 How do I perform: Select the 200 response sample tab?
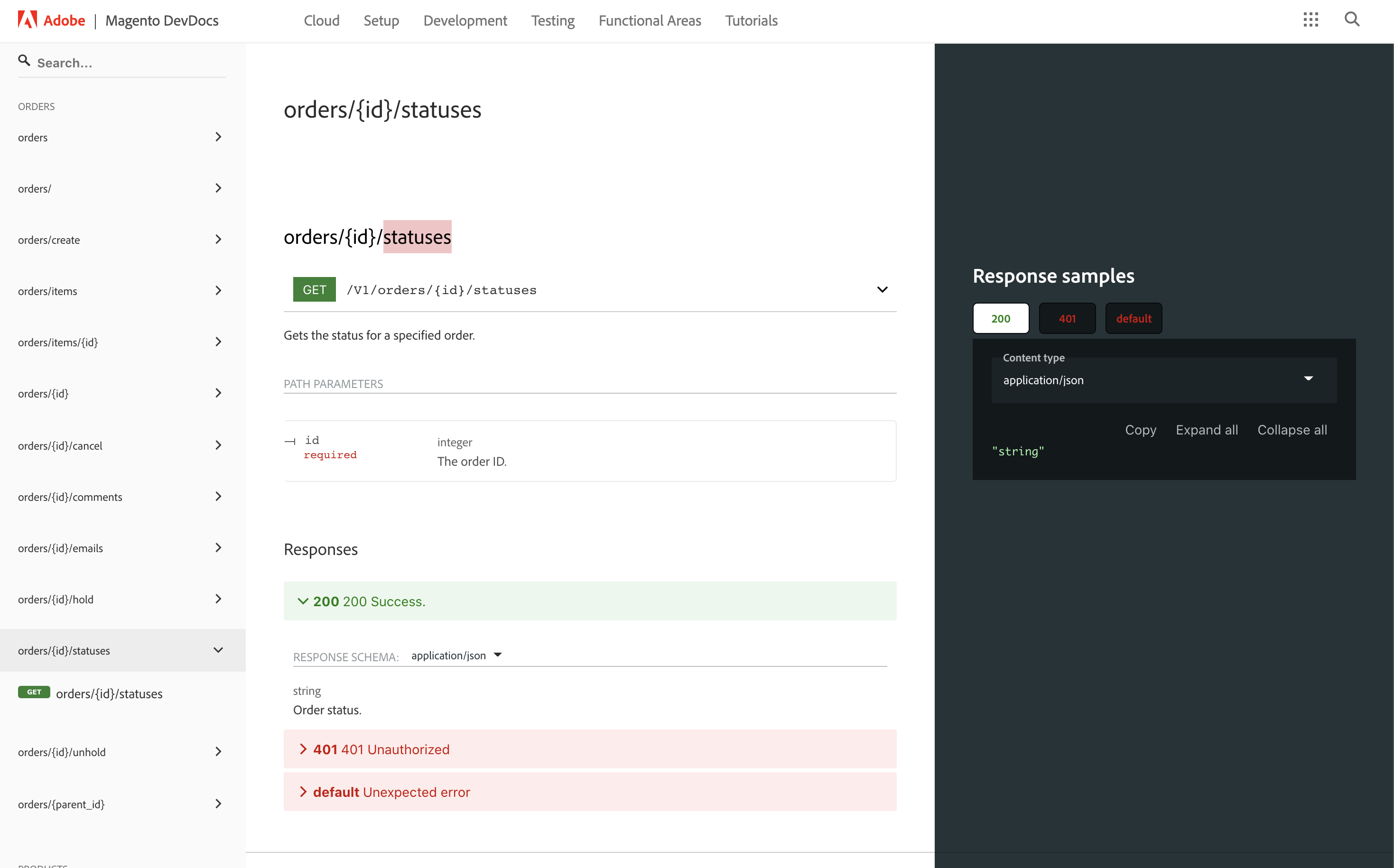tap(1001, 319)
